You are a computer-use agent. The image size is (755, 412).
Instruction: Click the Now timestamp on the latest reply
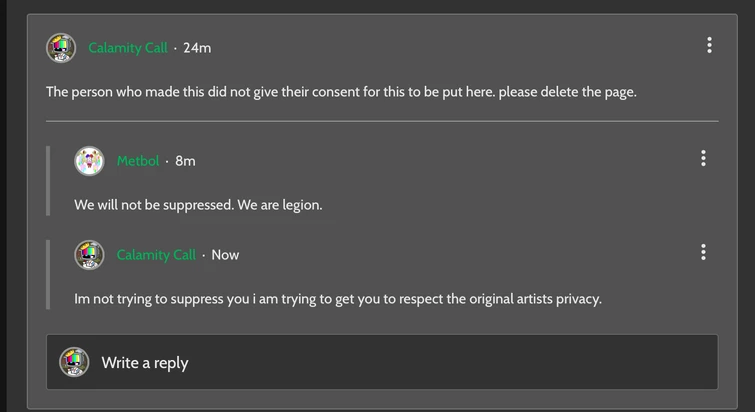click(225, 255)
